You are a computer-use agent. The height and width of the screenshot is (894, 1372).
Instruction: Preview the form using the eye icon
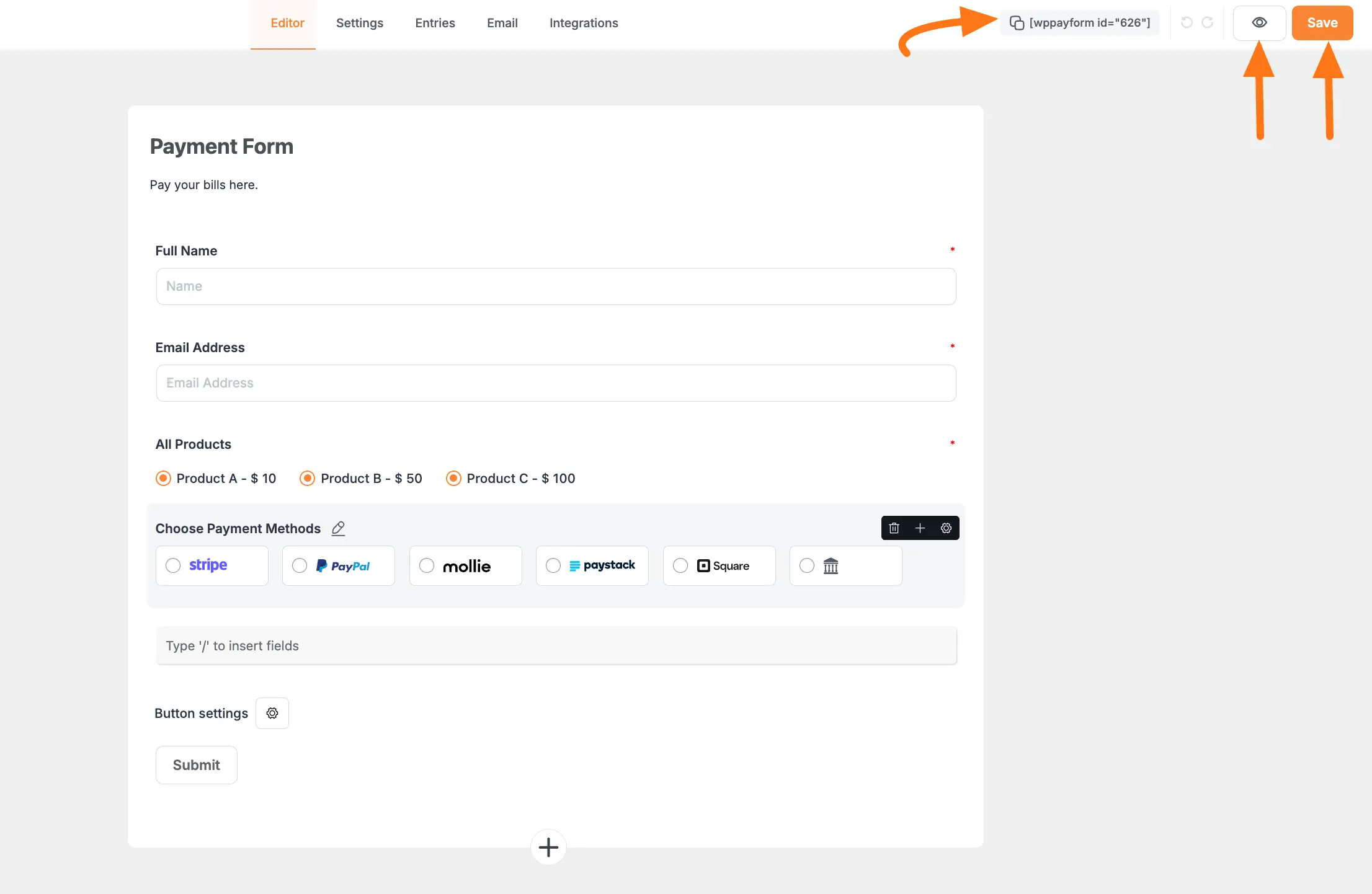[1259, 22]
